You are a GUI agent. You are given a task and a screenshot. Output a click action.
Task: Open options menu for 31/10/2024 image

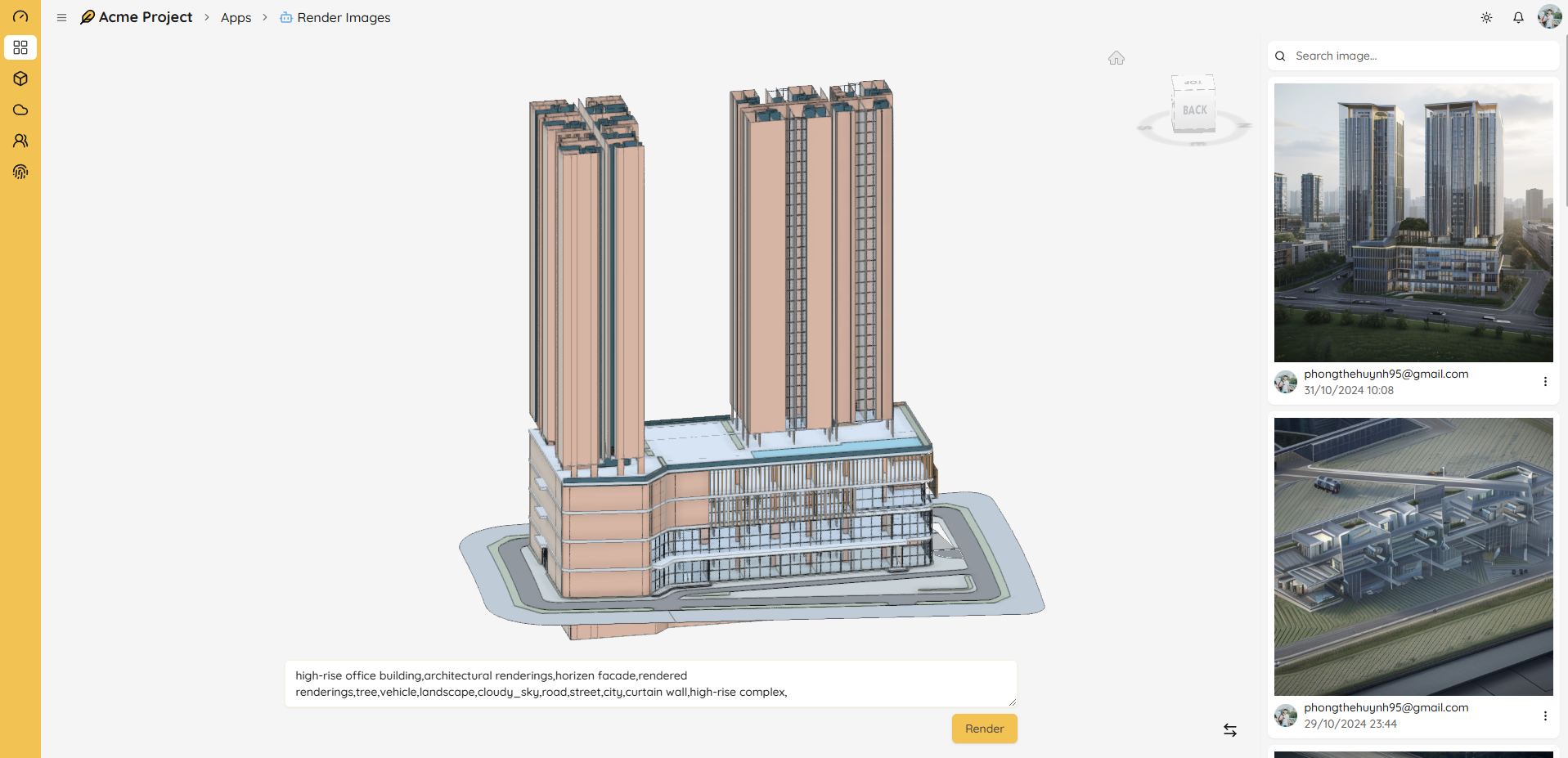point(1544,382)
